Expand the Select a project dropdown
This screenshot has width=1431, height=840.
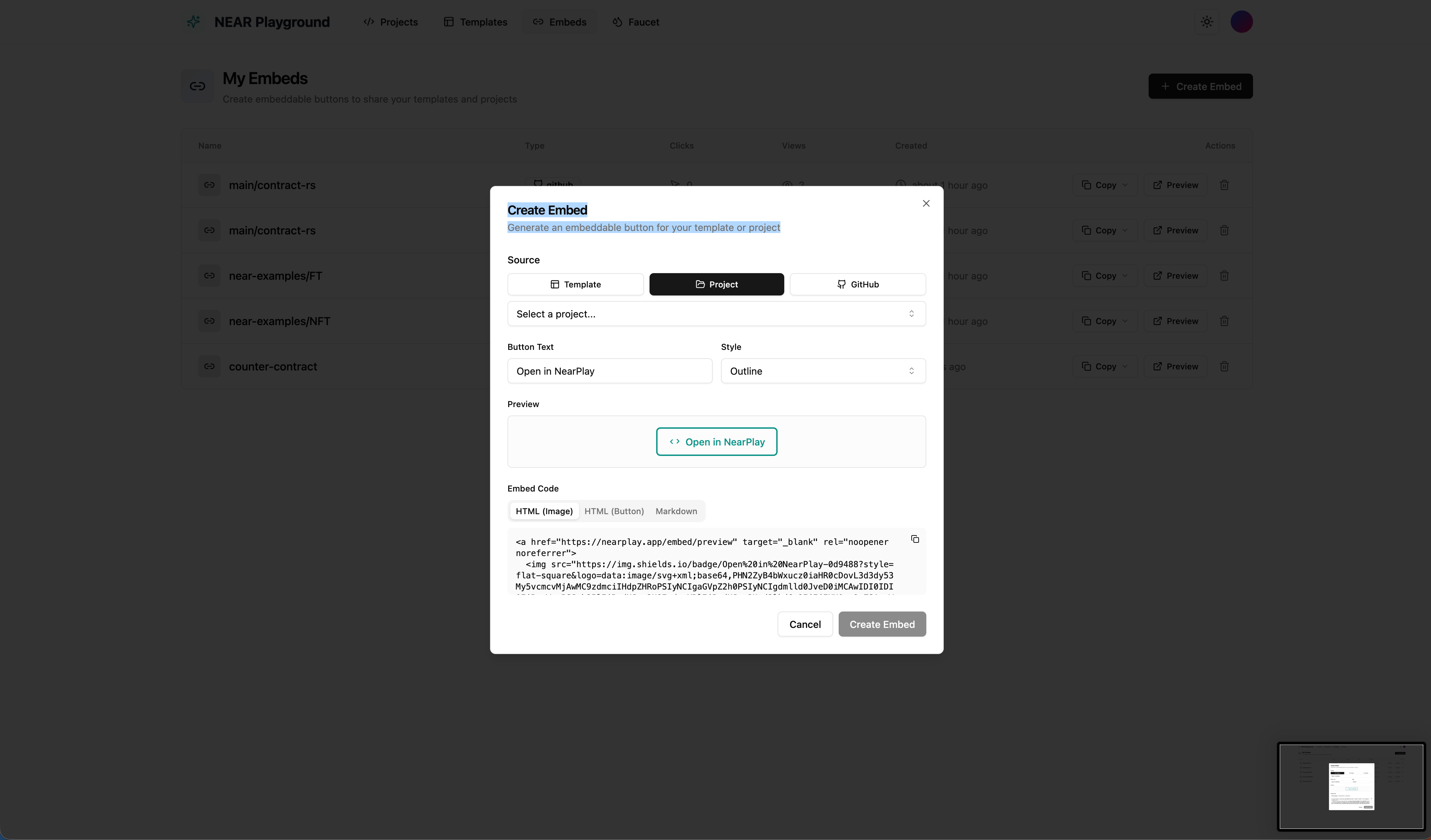(x=717, y=314)
